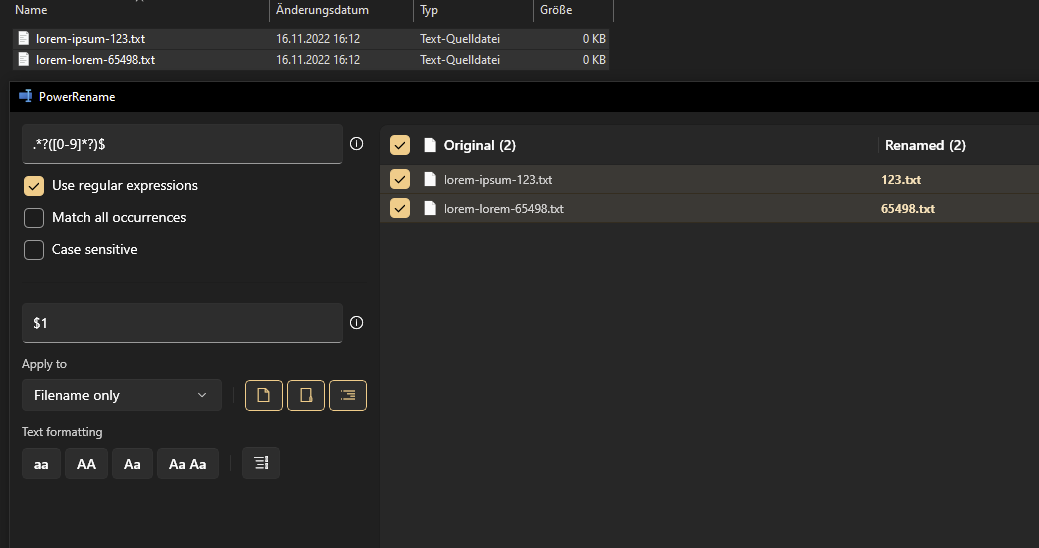Click the replace-with field containing $1

[x=182, y=323]
